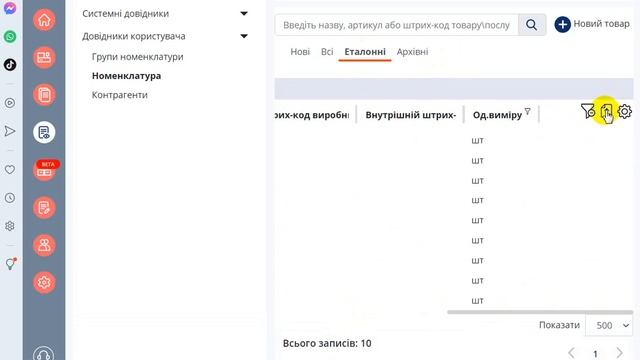Open the cash register icon below Home
The image size is (640, 360).
(44, 57)
